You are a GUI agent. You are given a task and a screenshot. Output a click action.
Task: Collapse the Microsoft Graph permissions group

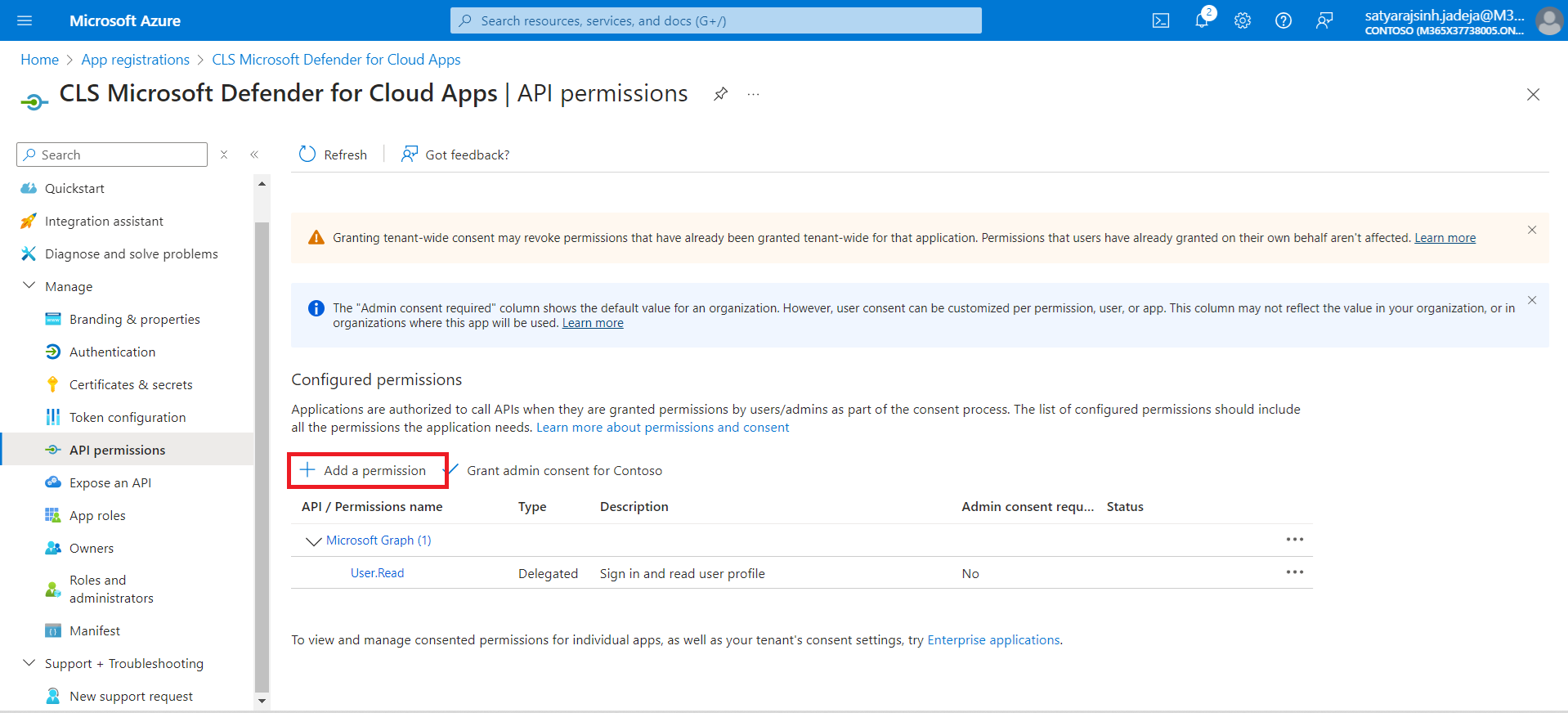point(313,540)
